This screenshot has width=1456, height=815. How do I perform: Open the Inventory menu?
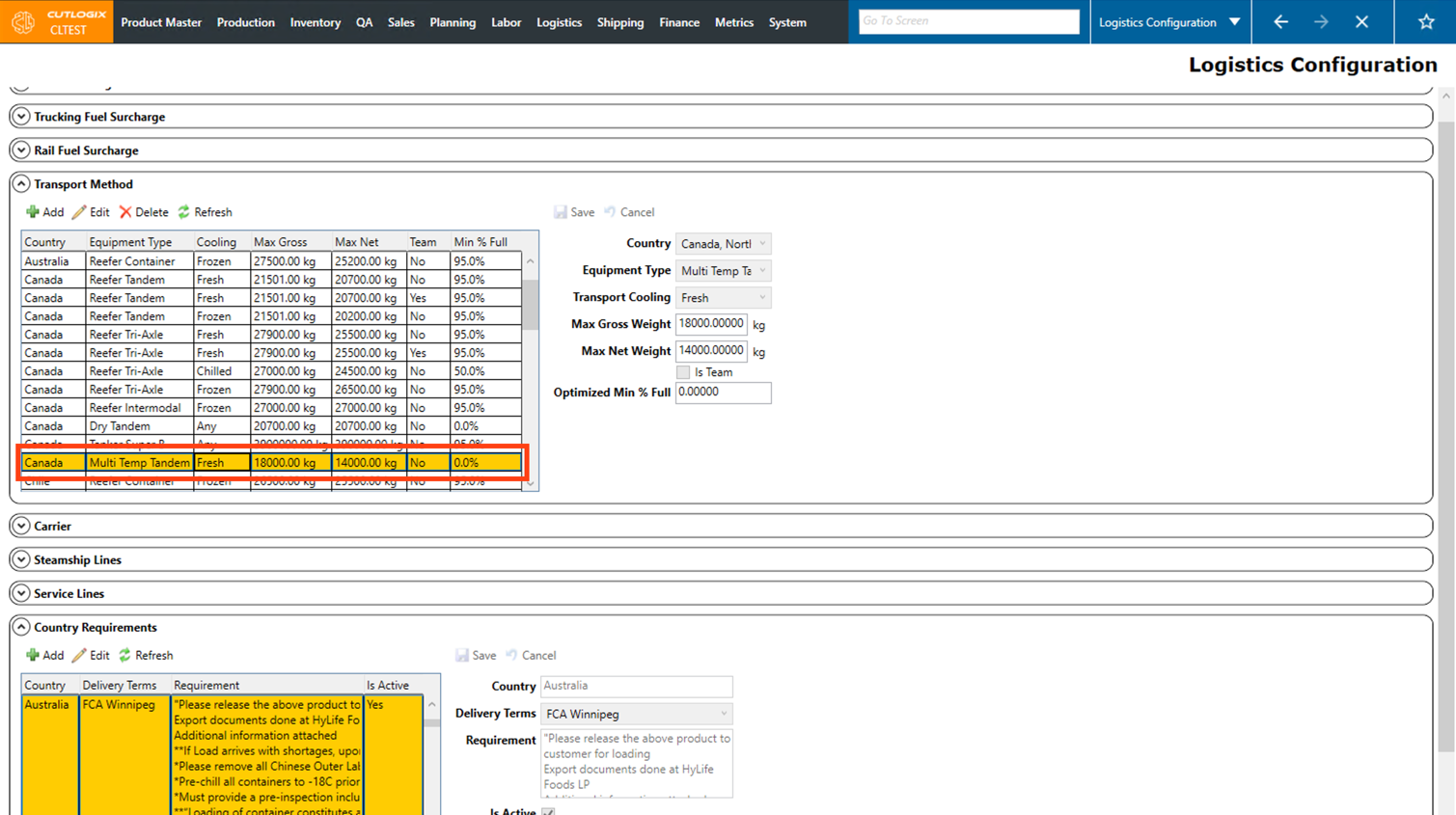pos(315,22)
